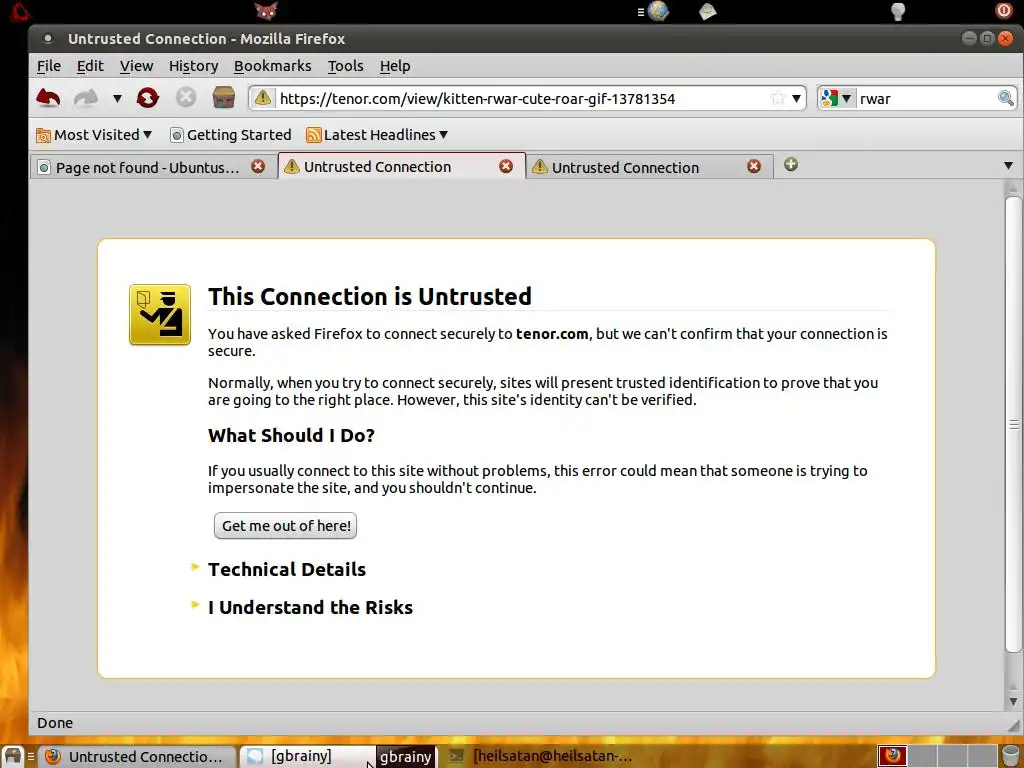This screenshot has width=1024, height=768.
Task: Close the active Untrusted Connection tab
Action: [506, 167]
